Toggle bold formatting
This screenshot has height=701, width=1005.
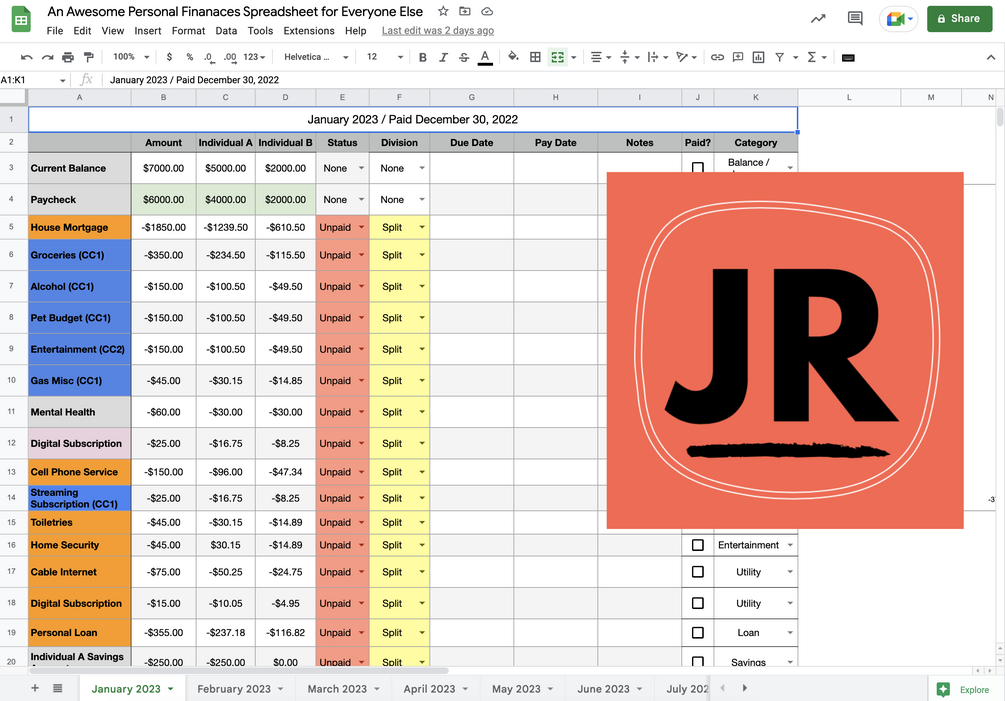tap(422, 57)
